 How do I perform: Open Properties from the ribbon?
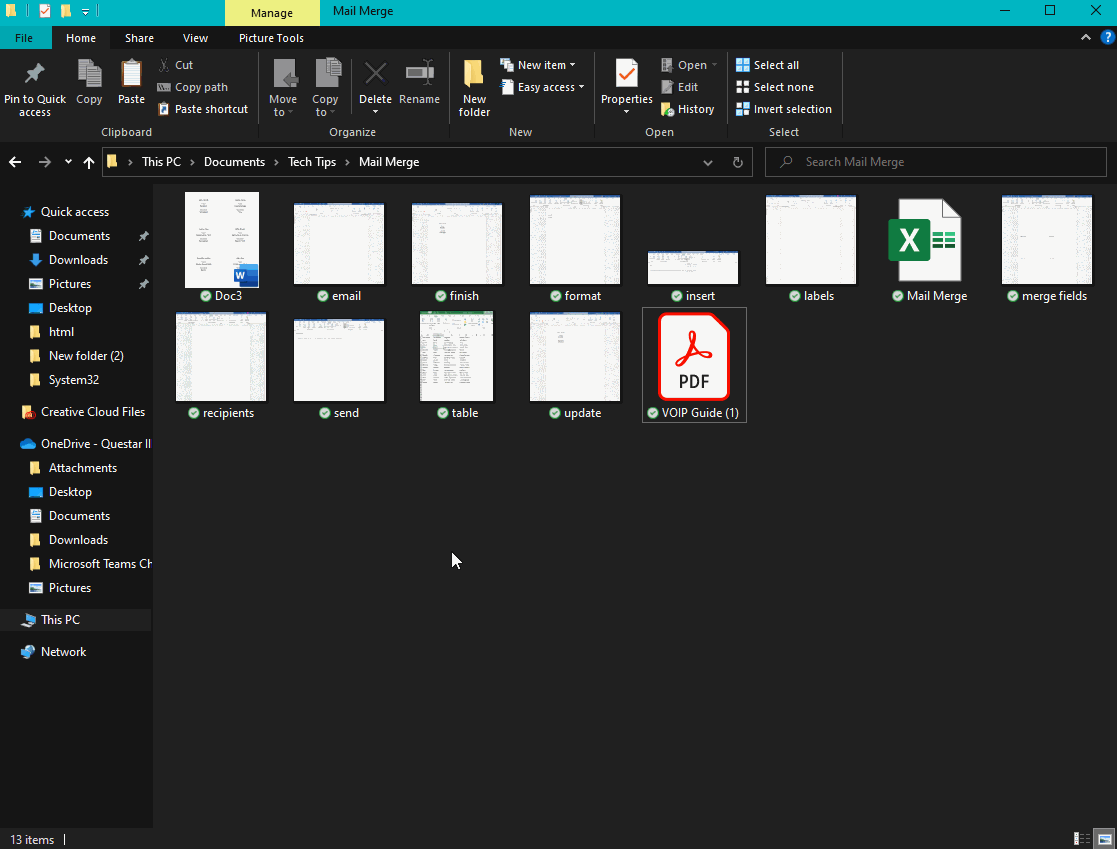[626, 85]
